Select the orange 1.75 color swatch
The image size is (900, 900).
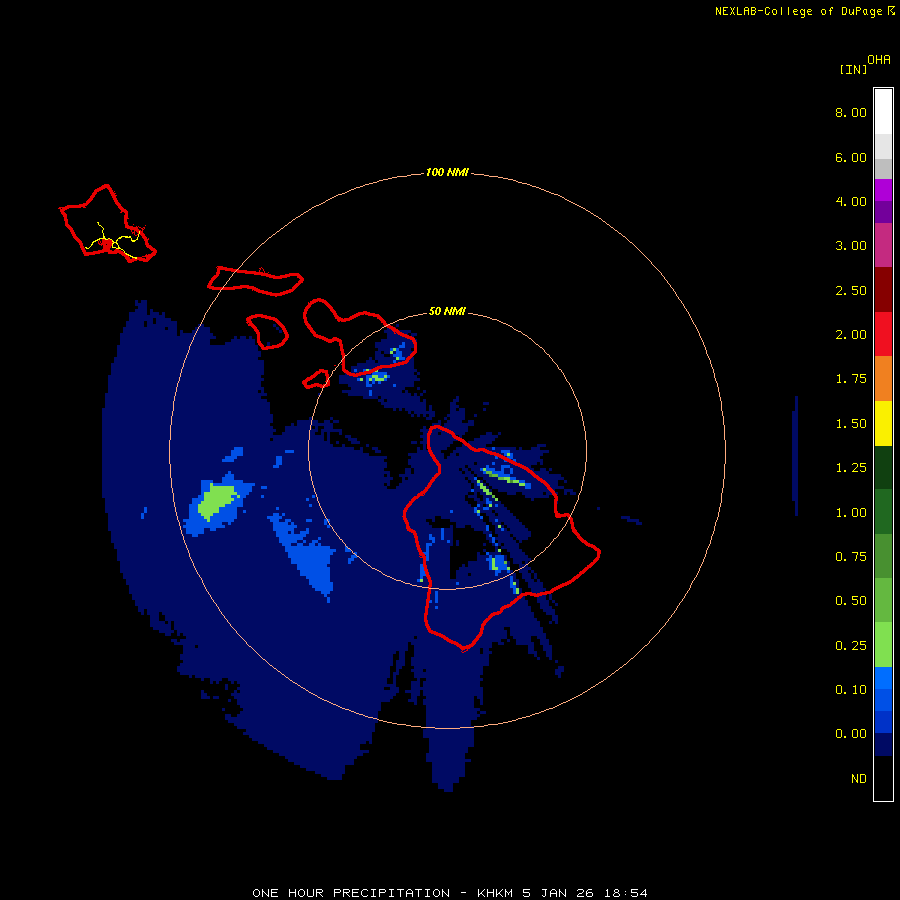point(883,379)
